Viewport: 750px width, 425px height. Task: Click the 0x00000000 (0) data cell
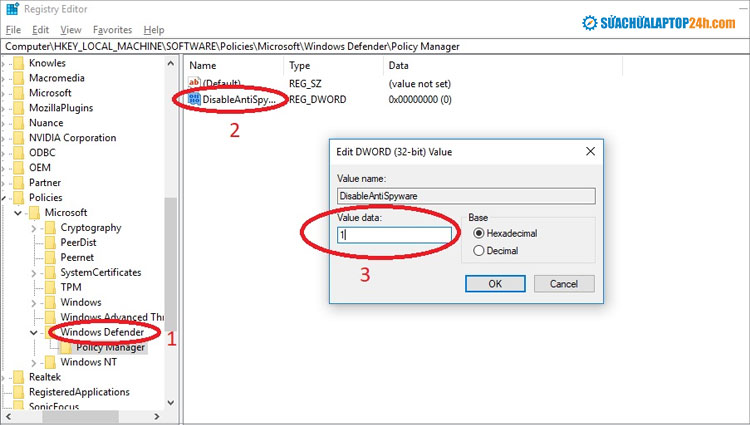coord(420,99)
